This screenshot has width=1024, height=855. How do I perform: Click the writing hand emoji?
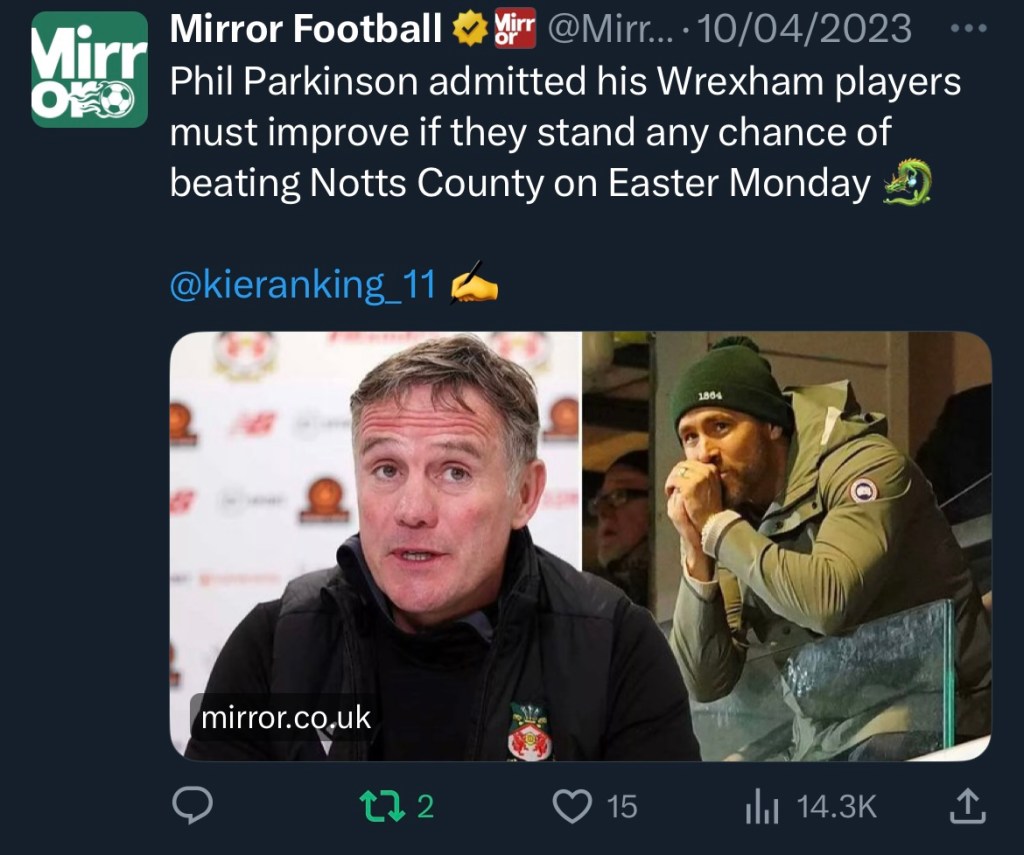click(474, 287)
